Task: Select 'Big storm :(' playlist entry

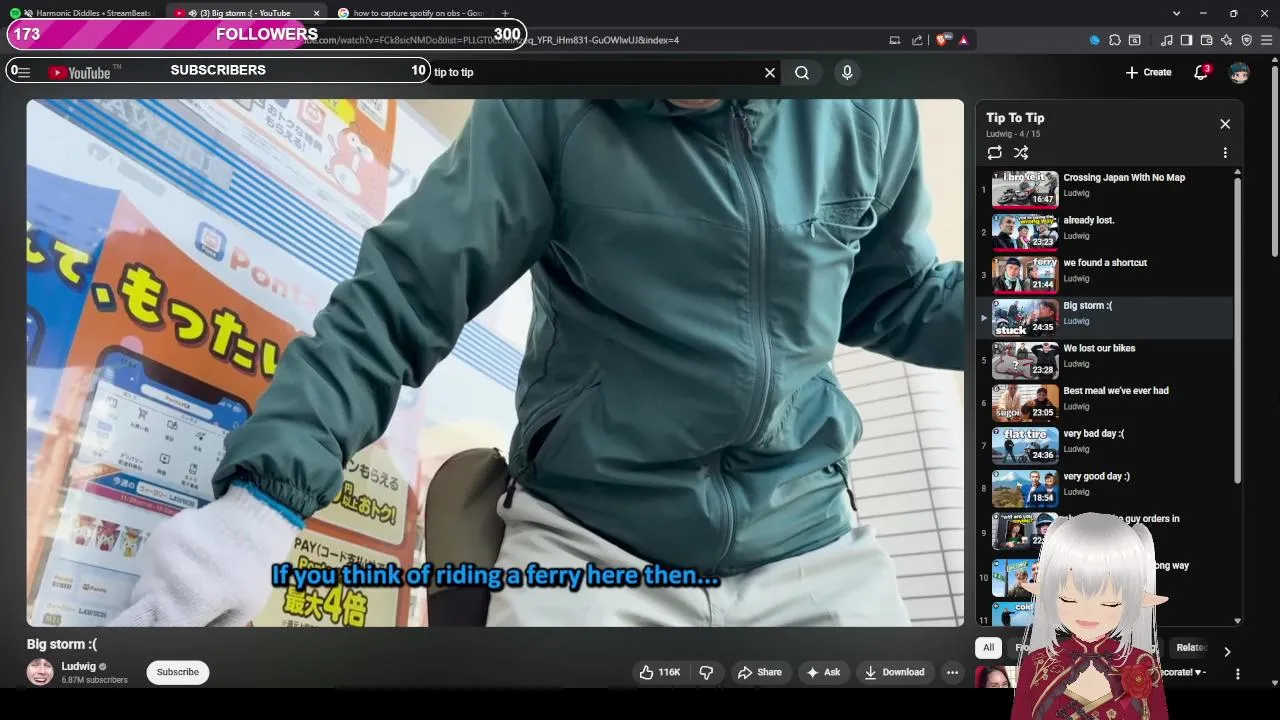Action: coord(1105,317)
